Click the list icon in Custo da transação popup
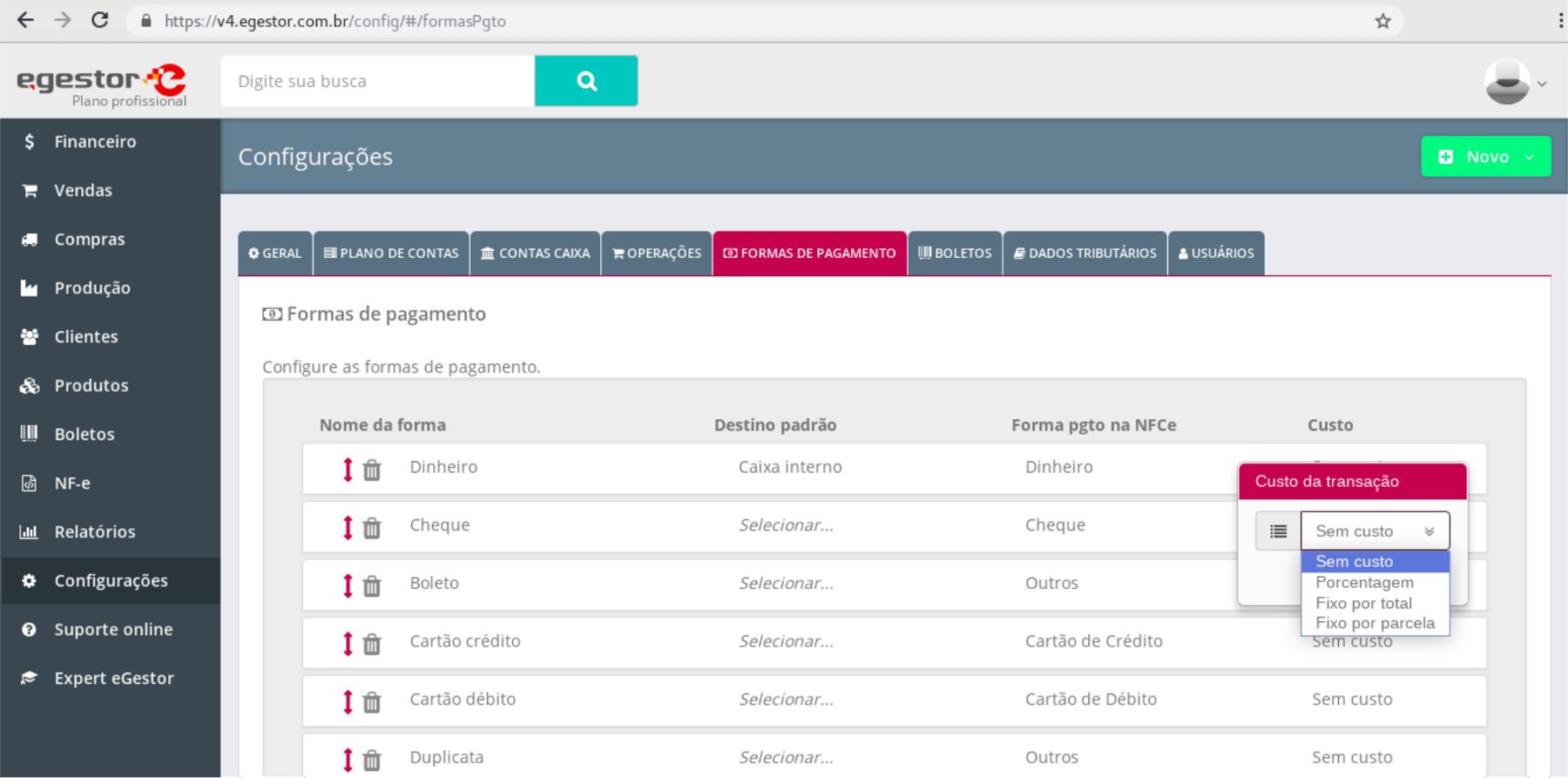Viewport: 1568px width, 778px height. click(1278, 531)
